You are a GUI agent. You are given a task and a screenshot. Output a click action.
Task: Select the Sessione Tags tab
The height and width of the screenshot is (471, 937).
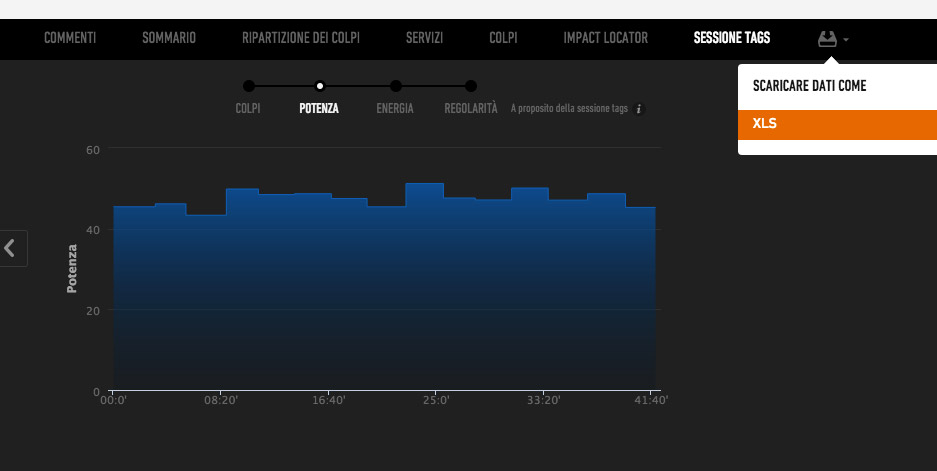pyautogui.click(x=732, y=38)
